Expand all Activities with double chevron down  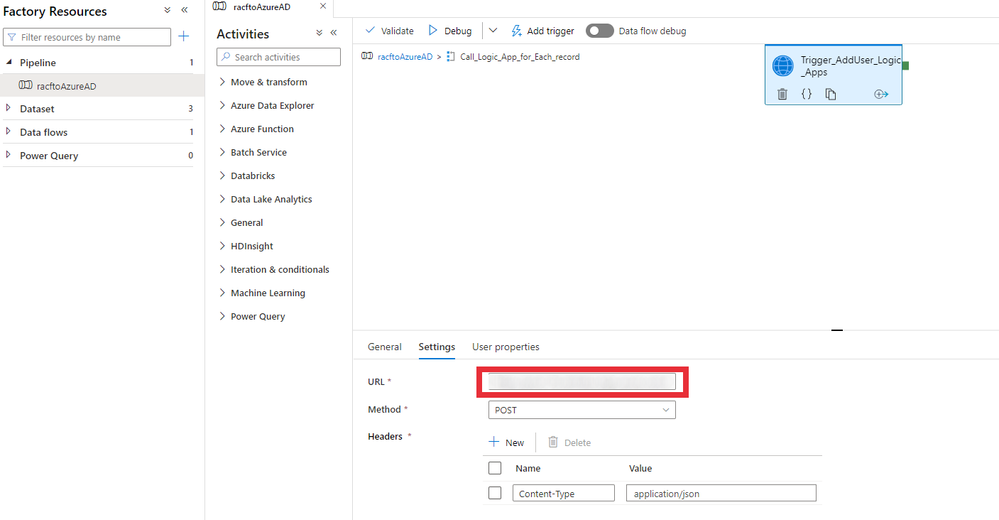pyautogui.click(x=319, y=32)
